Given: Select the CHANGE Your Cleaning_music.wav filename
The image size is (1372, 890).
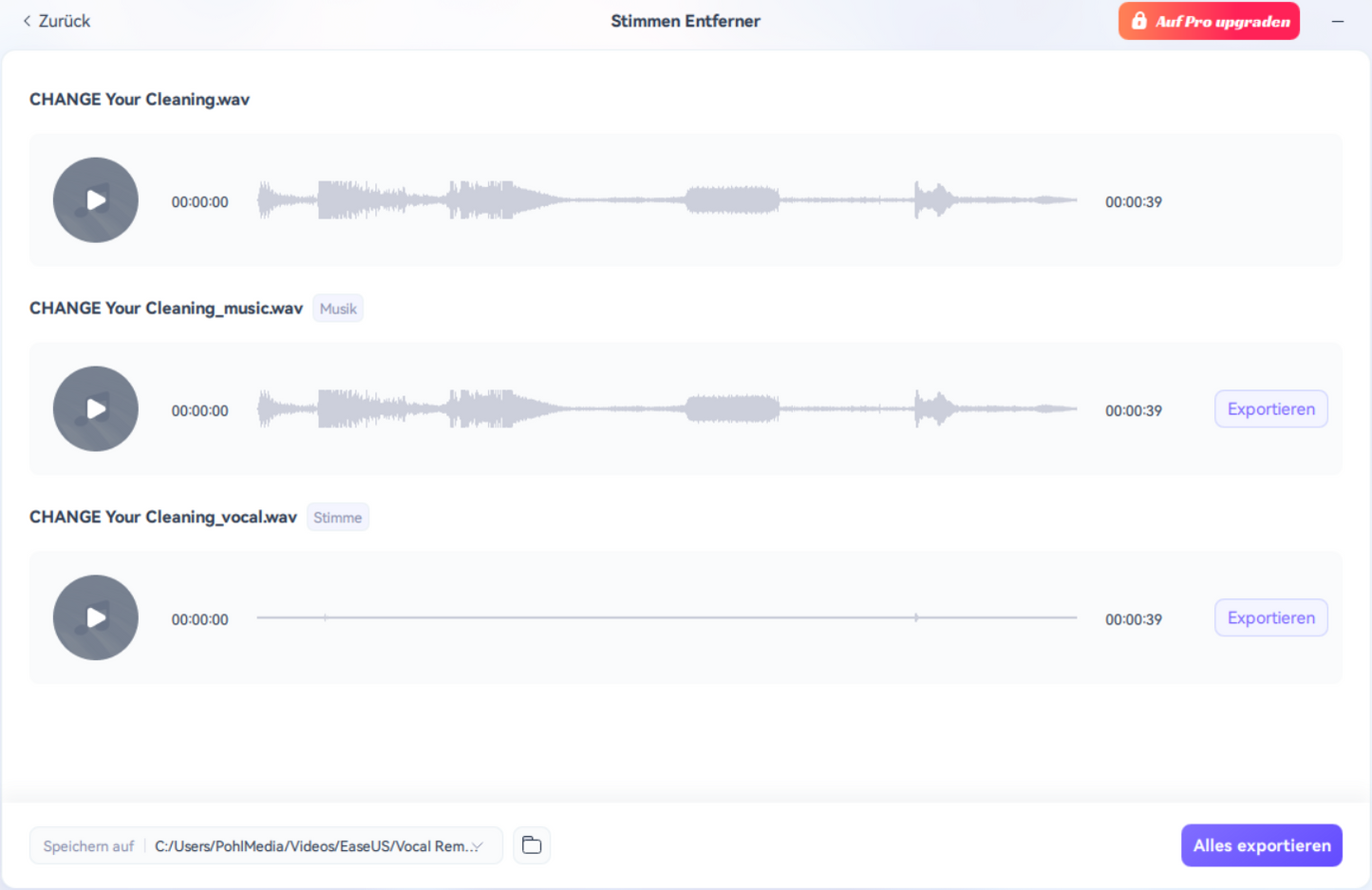Looking at the screenshot, I should 166,309.
